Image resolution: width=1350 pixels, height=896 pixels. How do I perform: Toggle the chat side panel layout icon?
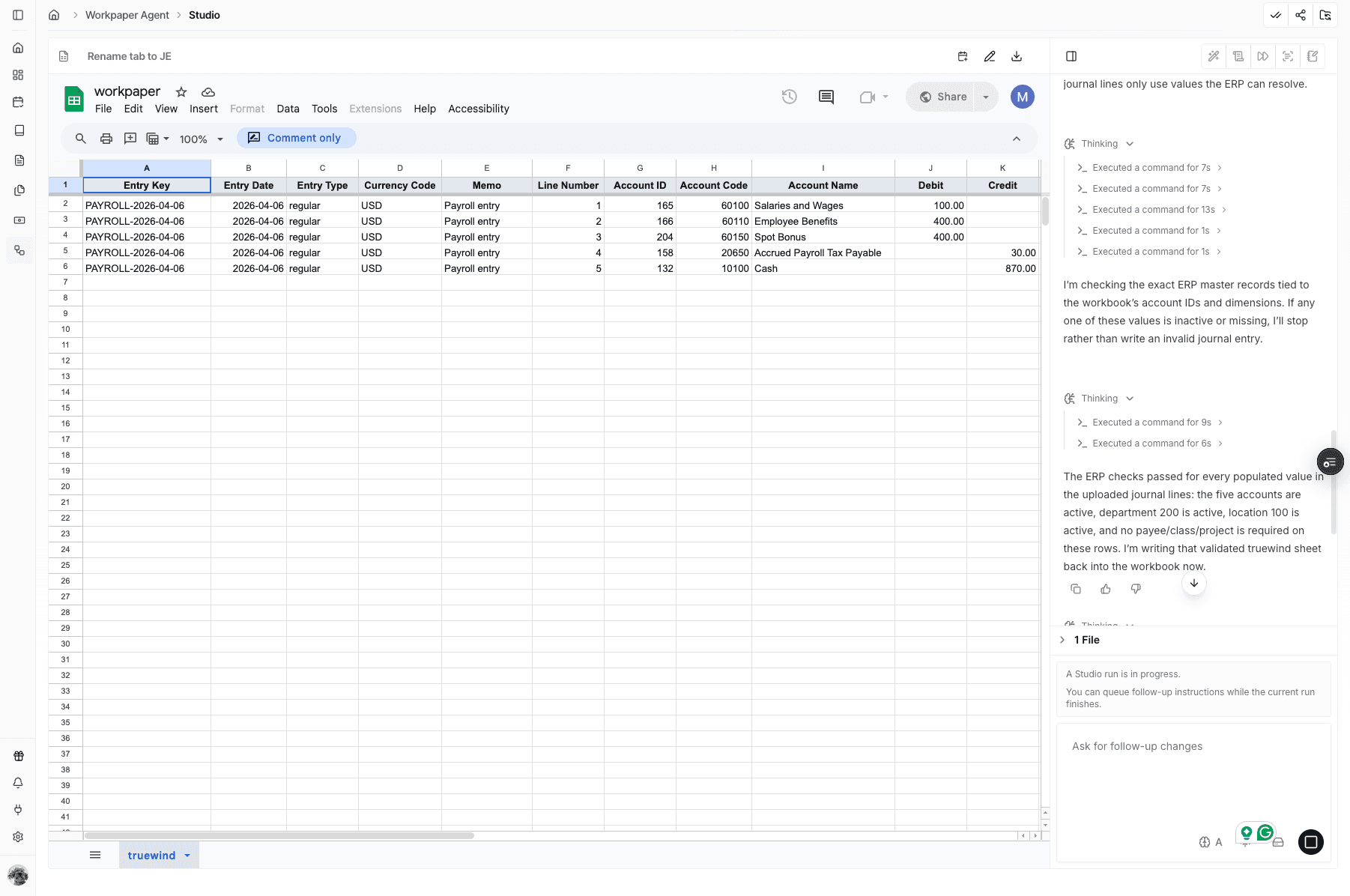click(1071, 56)
